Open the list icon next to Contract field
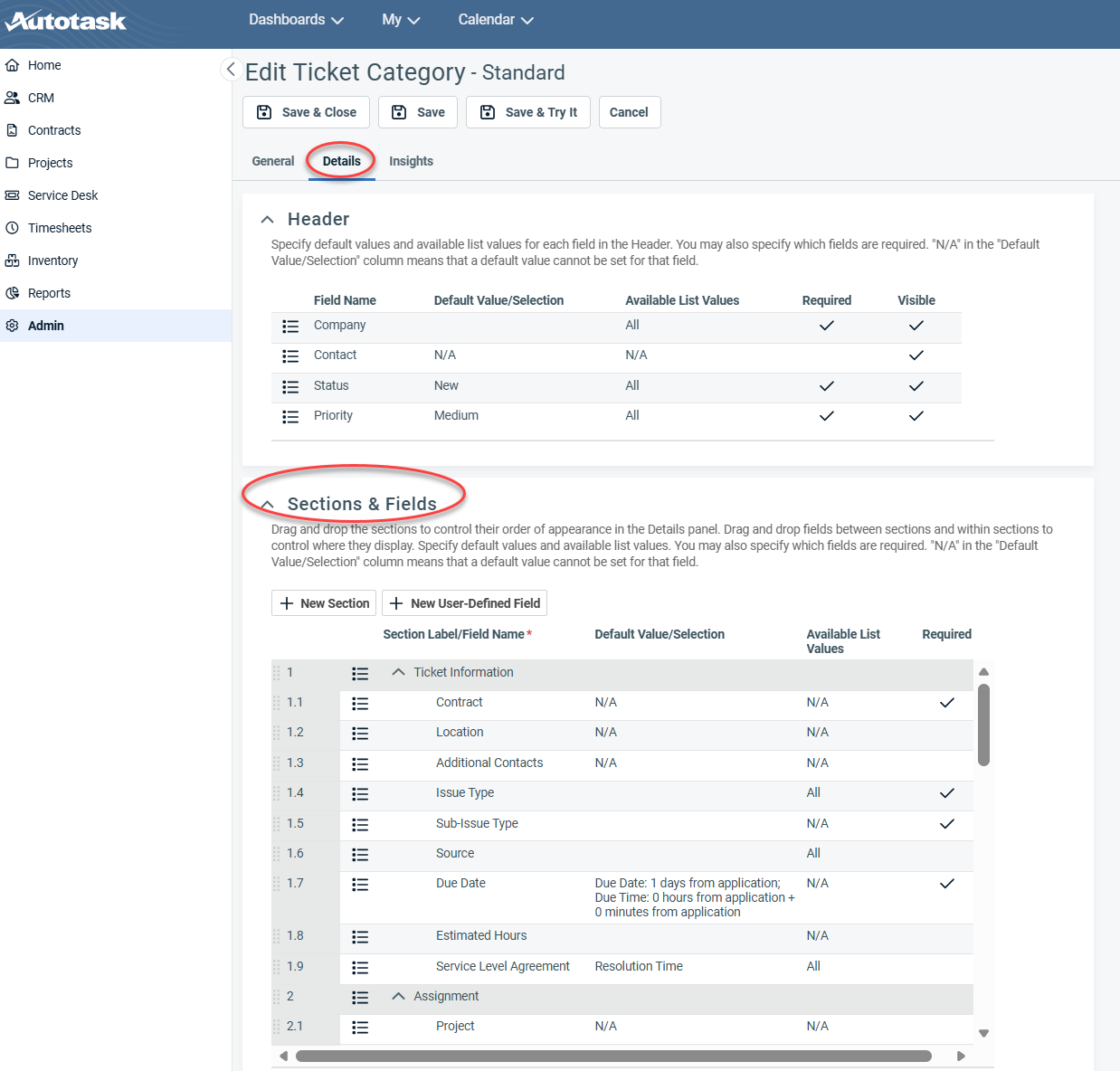This screenshot has height=1071, width=1120. [x=360, y=704]
